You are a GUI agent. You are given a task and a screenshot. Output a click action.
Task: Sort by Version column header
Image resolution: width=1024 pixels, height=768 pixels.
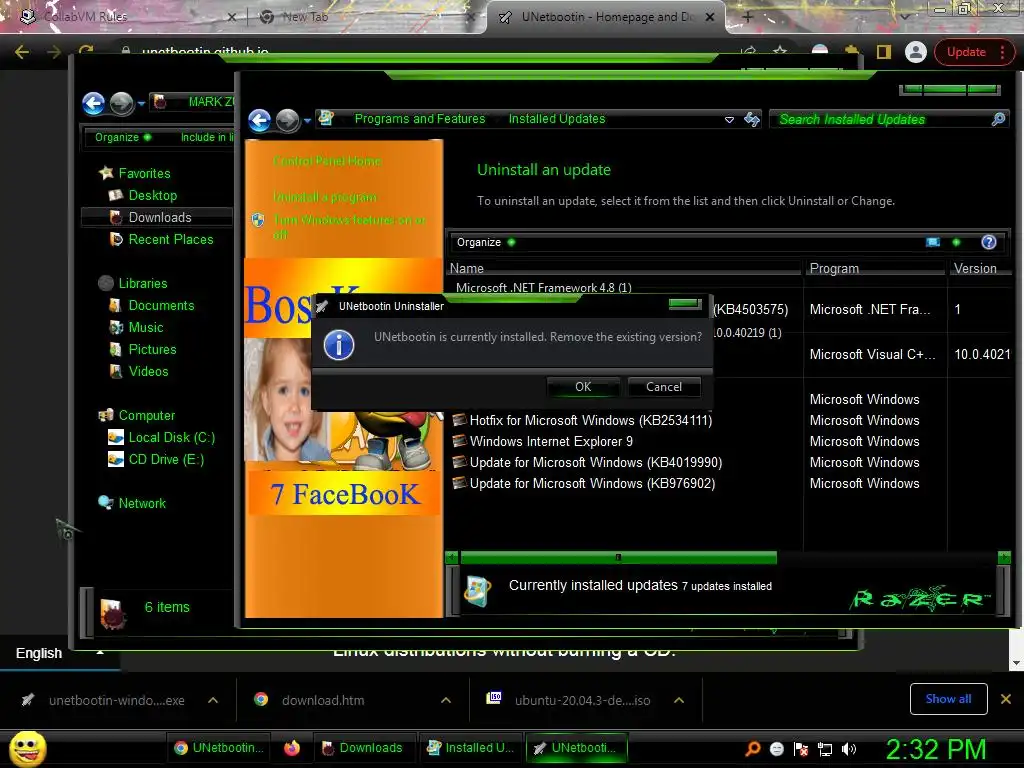coord(978,268)
